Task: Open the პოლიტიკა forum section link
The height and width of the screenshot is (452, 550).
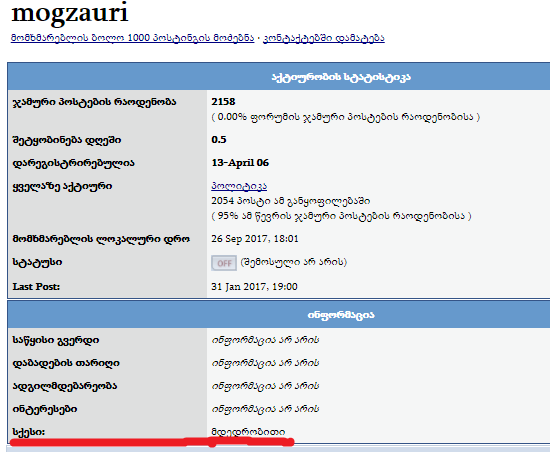Action: tap(239, 186)
